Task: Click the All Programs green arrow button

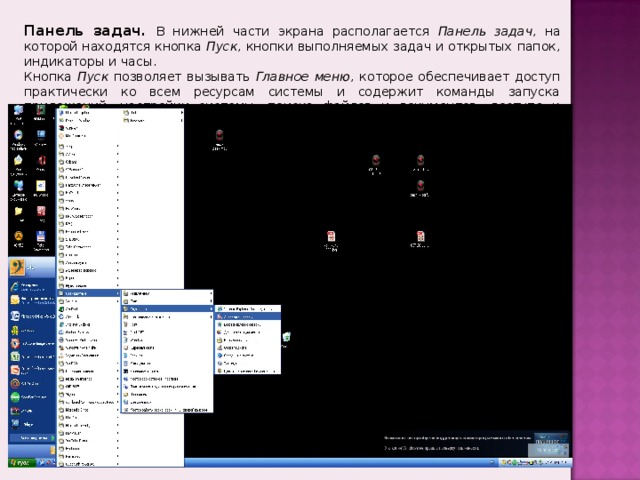Action: tap(36, 438)
